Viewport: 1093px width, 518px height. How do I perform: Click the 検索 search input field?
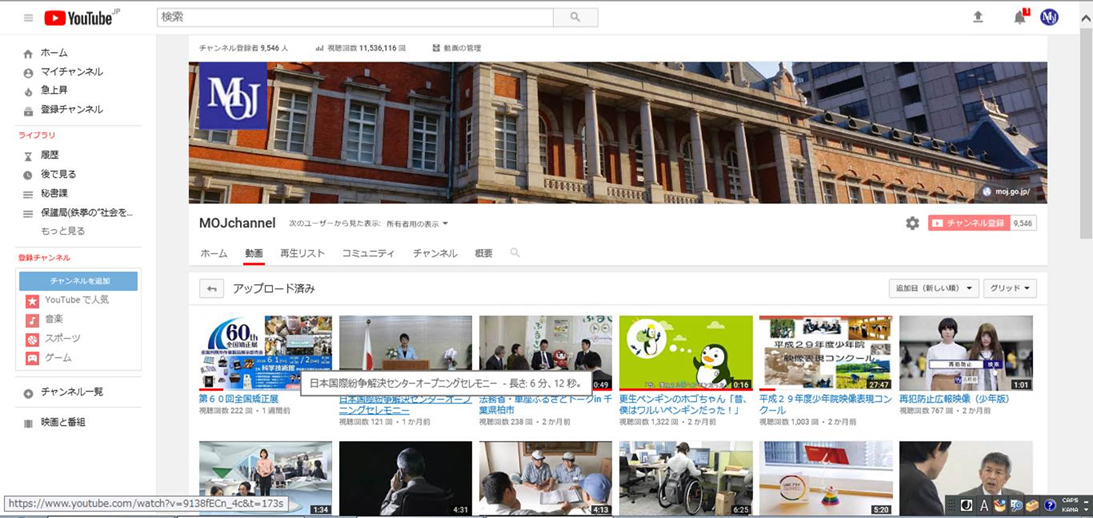point(355,17)
